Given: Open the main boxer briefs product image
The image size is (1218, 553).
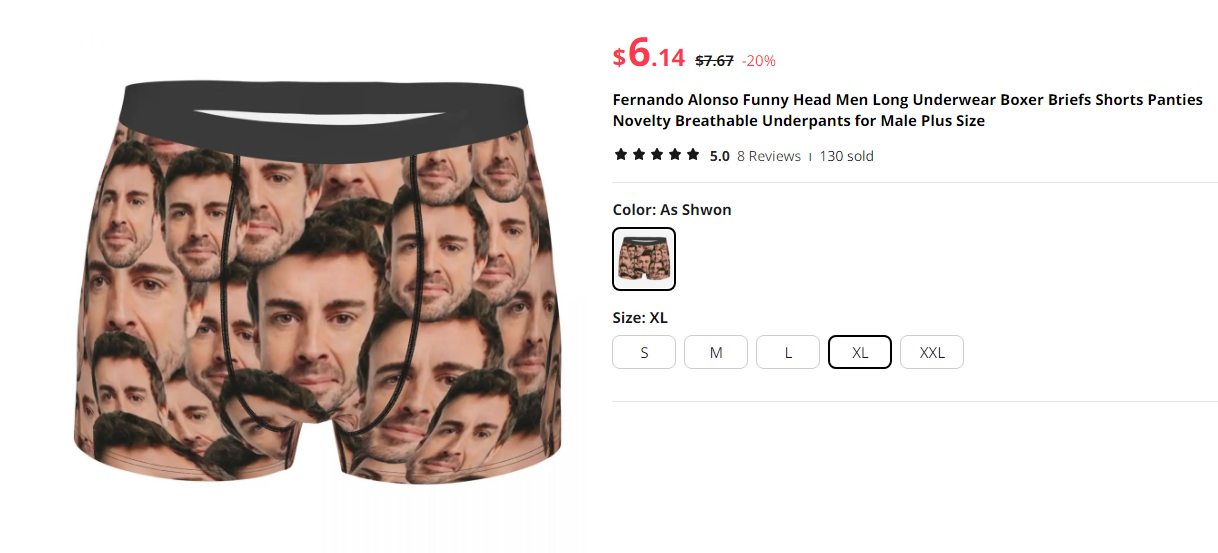Looking at the screenshot, I should click(315, 280).
